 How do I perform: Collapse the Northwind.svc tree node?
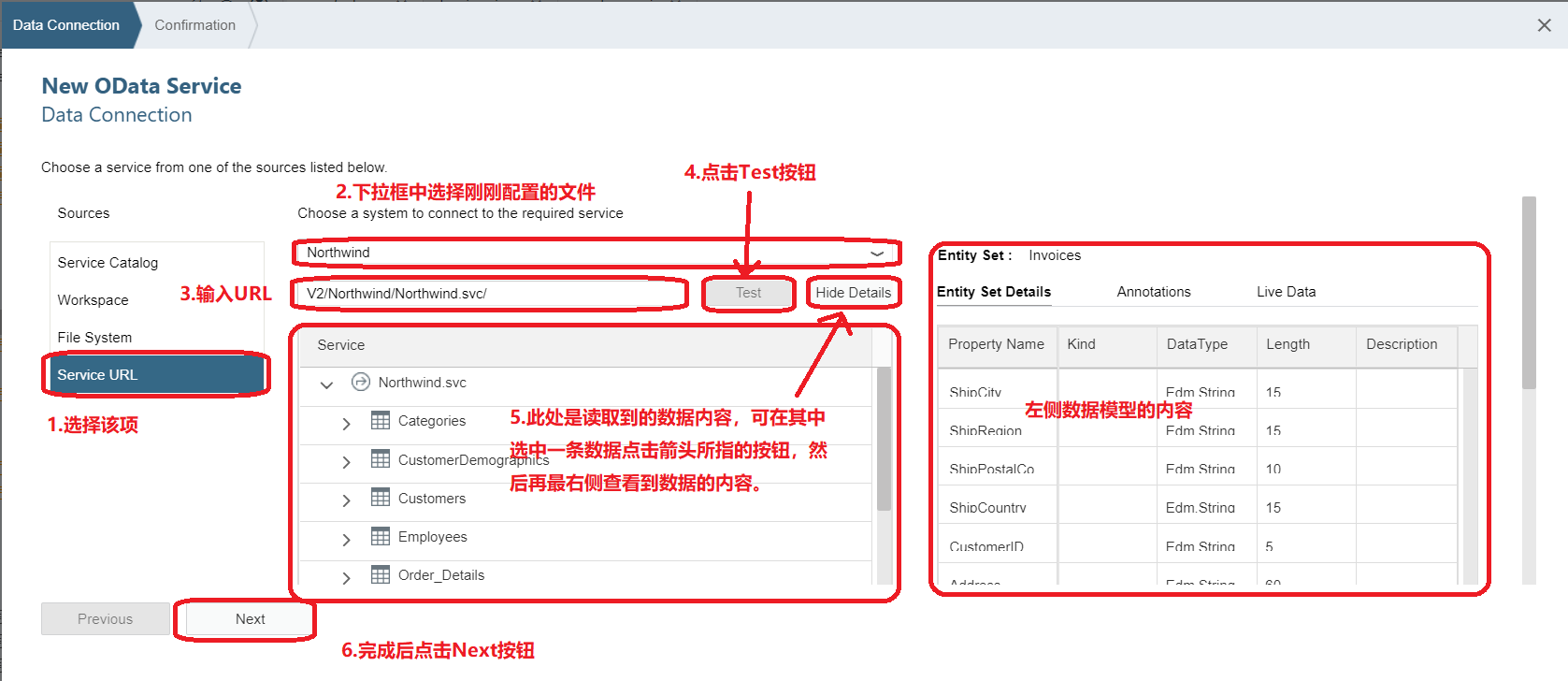point(326,384)
